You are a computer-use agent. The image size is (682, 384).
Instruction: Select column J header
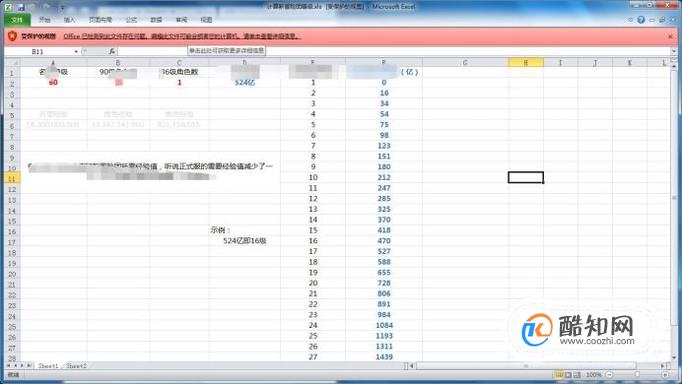click(595, 63)
